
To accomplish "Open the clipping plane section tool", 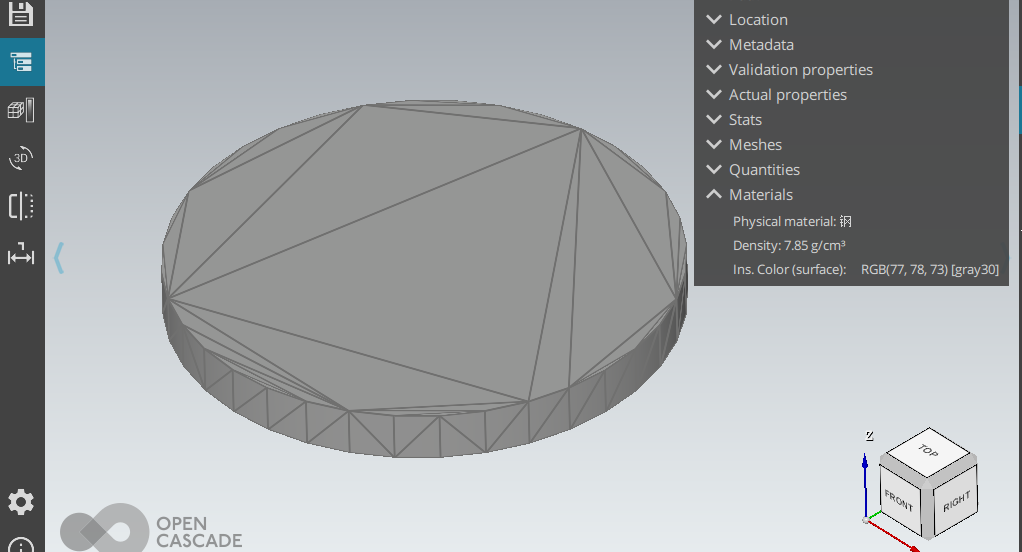I will pyautogui.click(x=21, y=206).
